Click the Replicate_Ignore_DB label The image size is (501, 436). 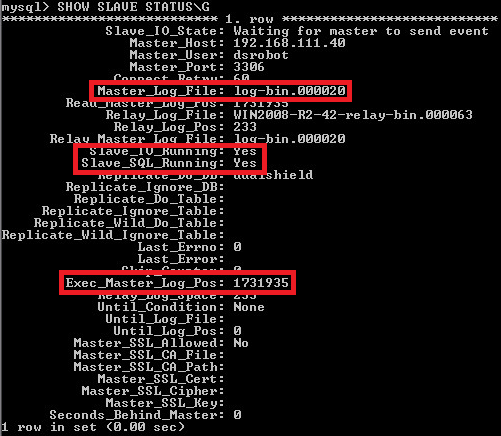click(x=145, y=187)
